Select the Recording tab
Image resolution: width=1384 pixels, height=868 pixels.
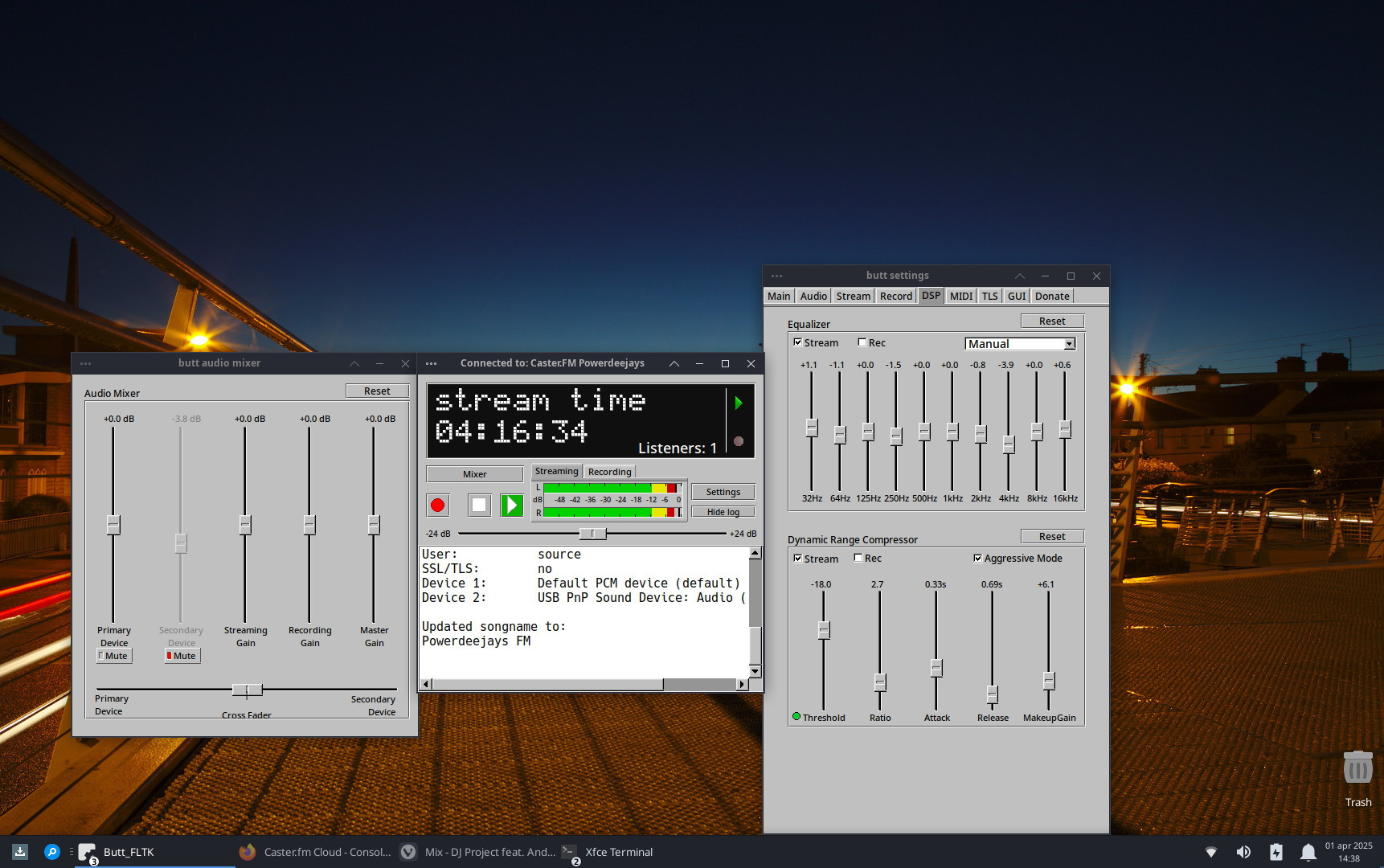tap(609, 472)
